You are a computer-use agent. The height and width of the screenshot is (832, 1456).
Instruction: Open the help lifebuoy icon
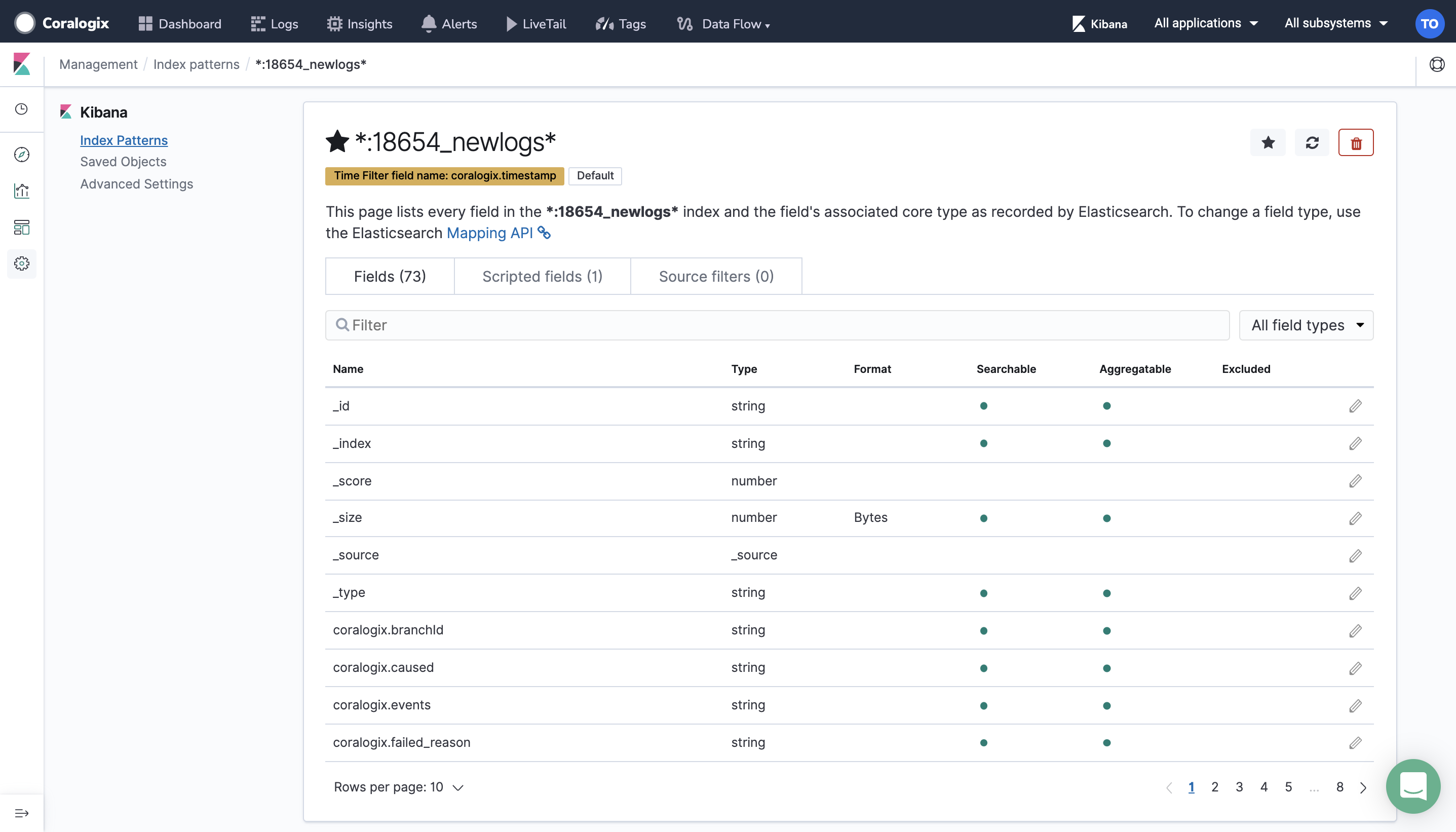coord(1437,64)
